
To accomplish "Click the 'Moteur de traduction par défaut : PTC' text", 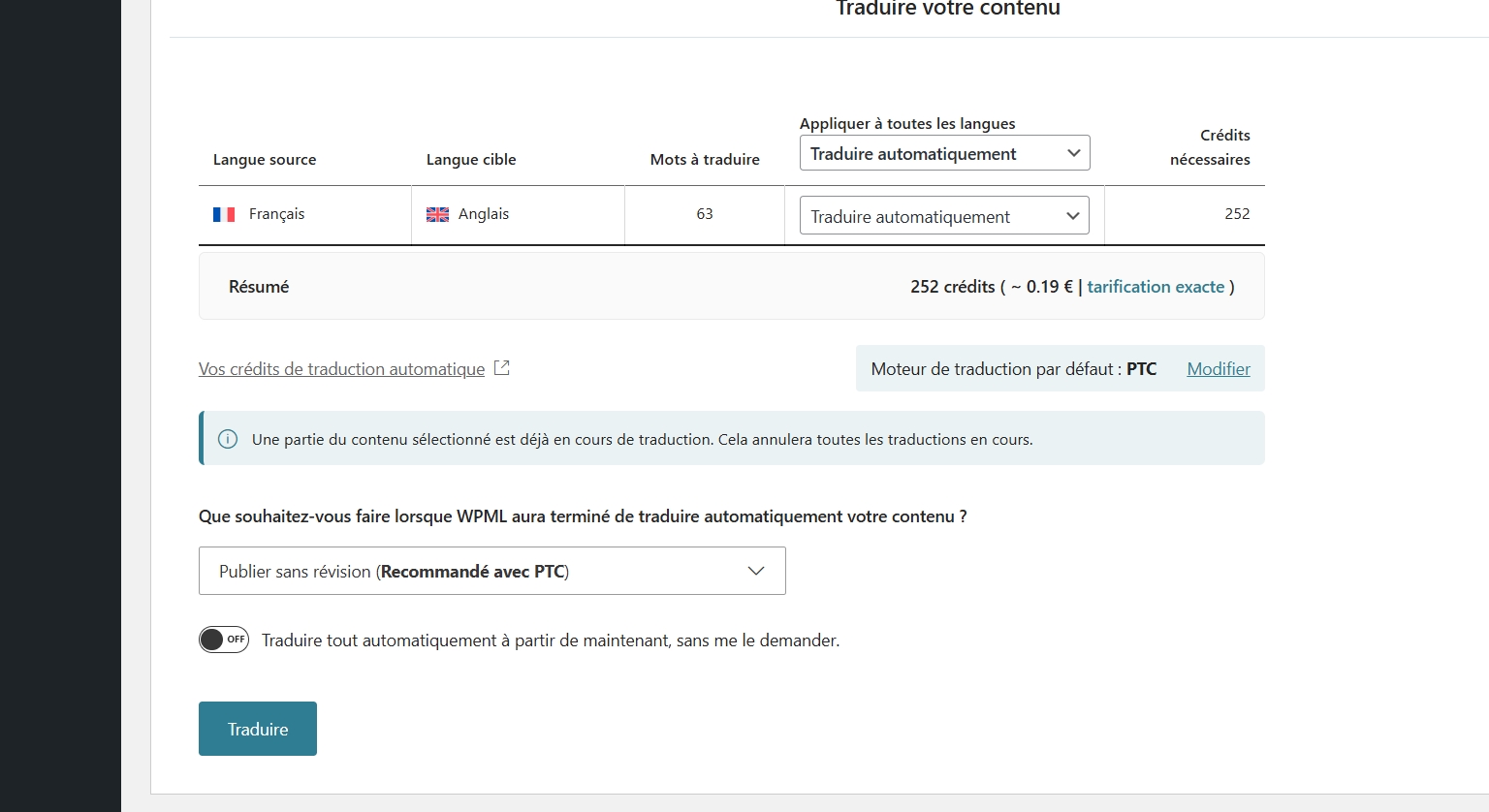I will click(x=1014, y=369).
